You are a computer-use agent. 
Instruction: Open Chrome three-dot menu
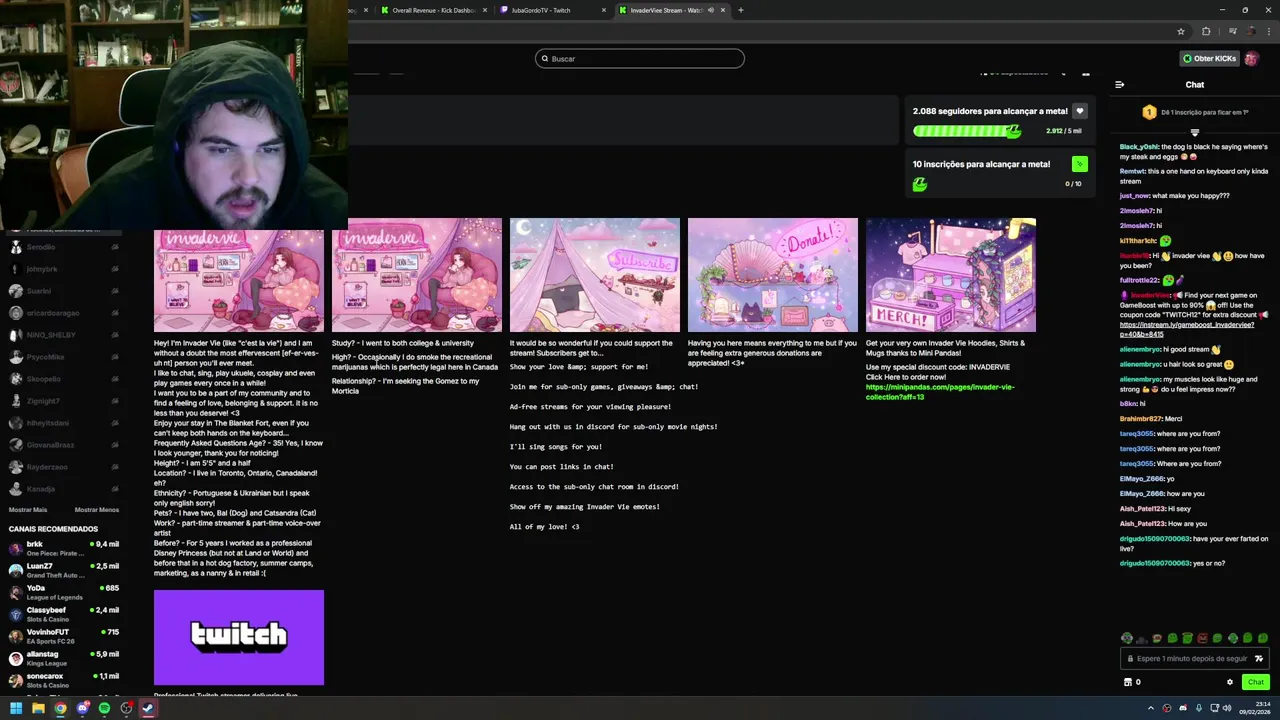1267,31
